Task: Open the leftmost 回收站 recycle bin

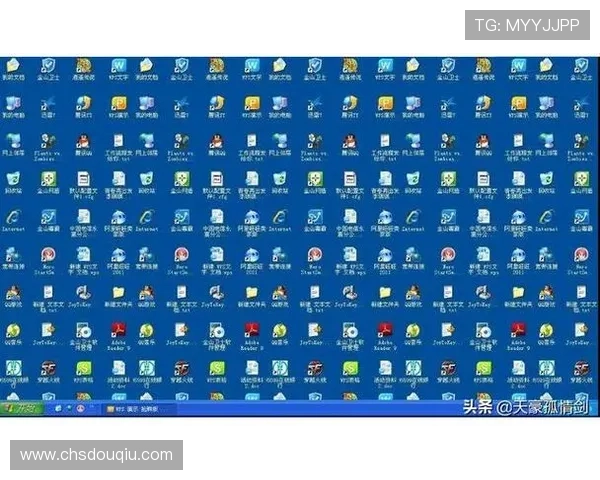Action: pos(13,179)
